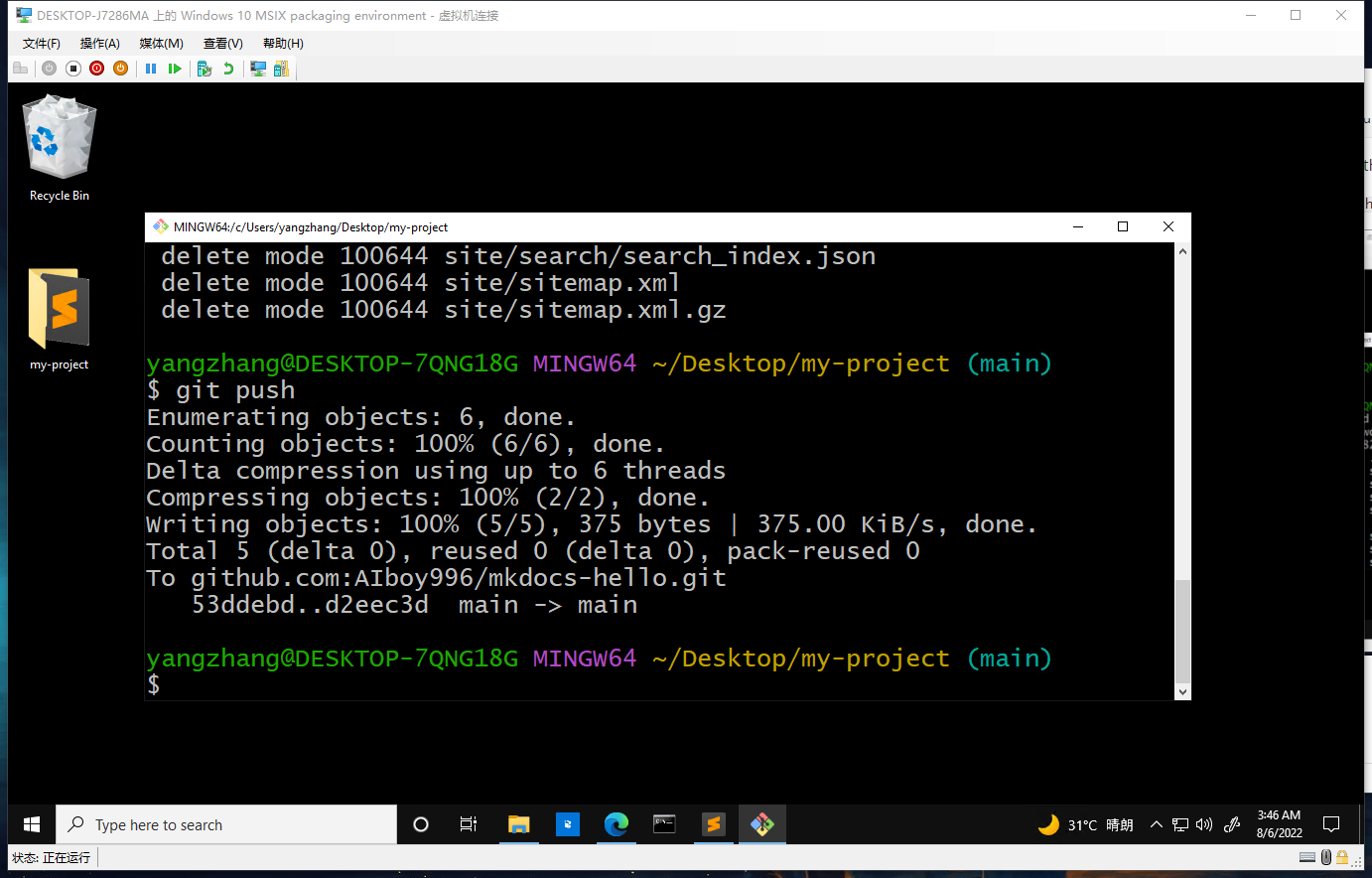1372x878 pixels.
Task: Save VM state with the orange power icon
Action: pos(120,69)
